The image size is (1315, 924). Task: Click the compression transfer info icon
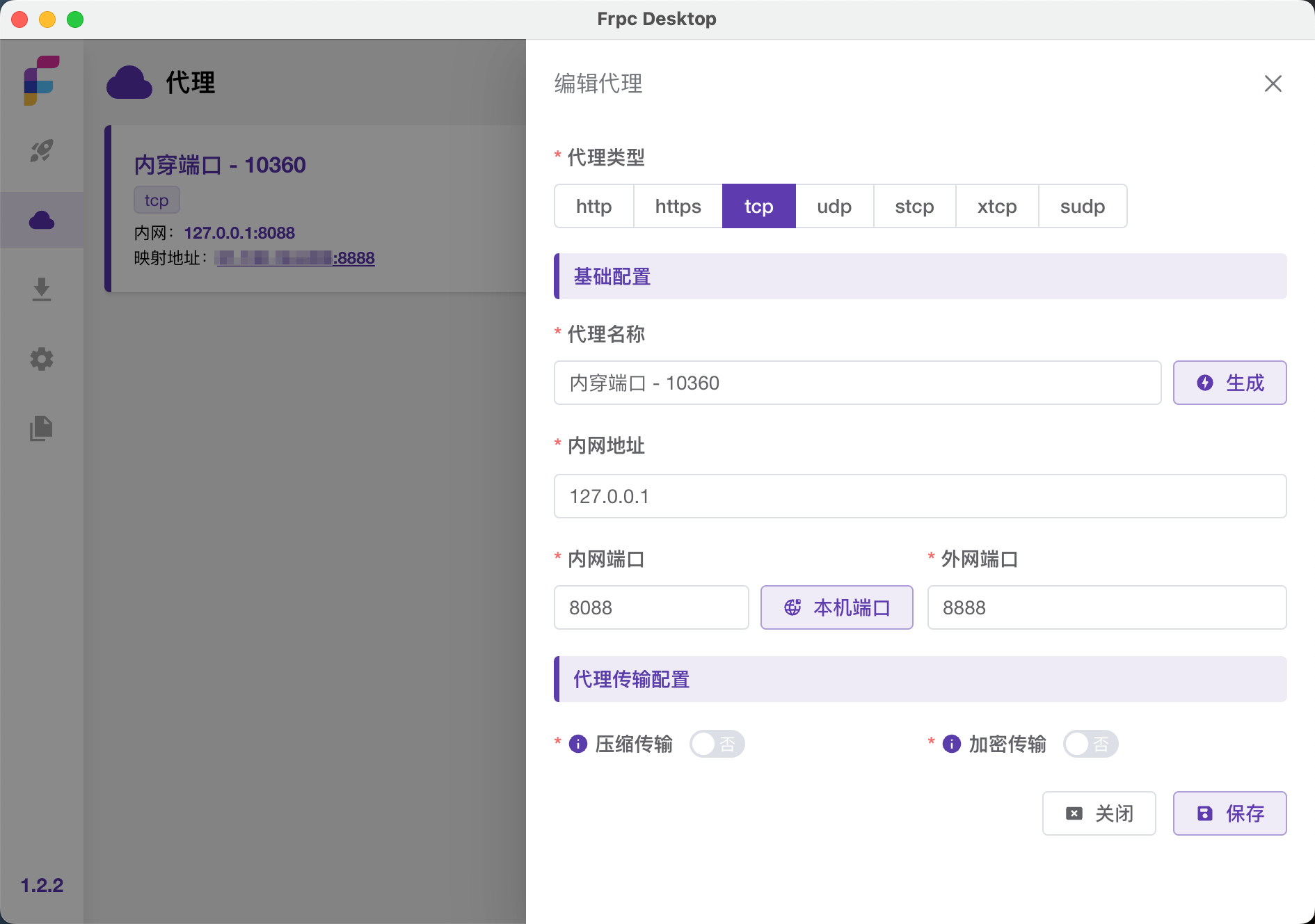[x=578, y=744]
